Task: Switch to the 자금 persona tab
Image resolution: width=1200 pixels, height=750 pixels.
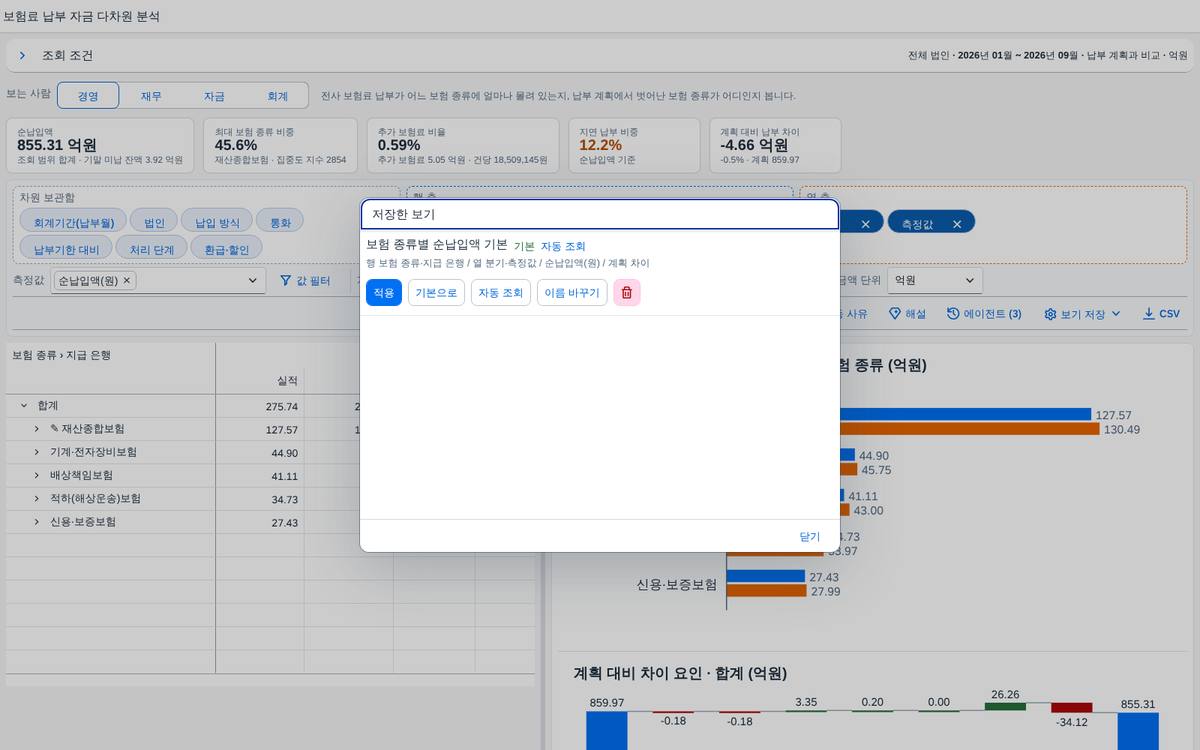Action: [214, 96]
